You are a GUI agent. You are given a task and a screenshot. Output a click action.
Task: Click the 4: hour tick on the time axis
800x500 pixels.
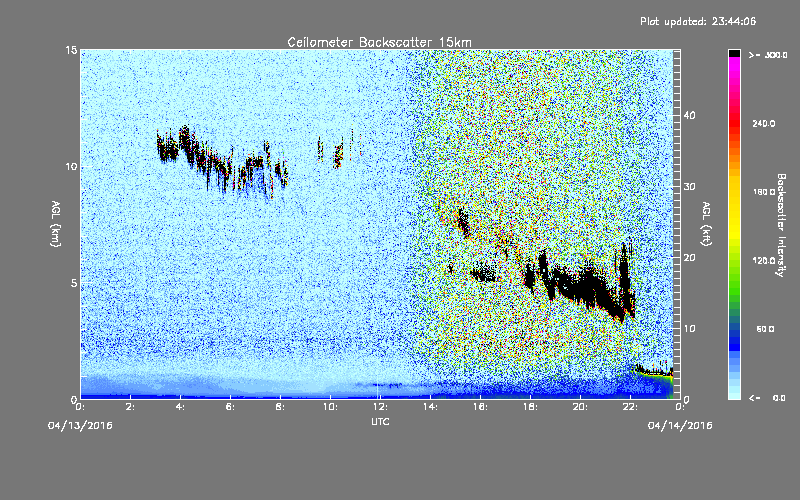180,407
